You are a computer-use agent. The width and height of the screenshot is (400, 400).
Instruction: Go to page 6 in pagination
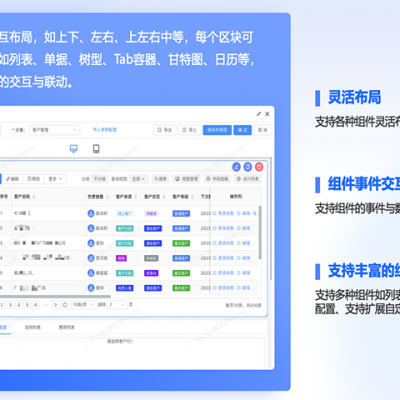click(35, 305)
